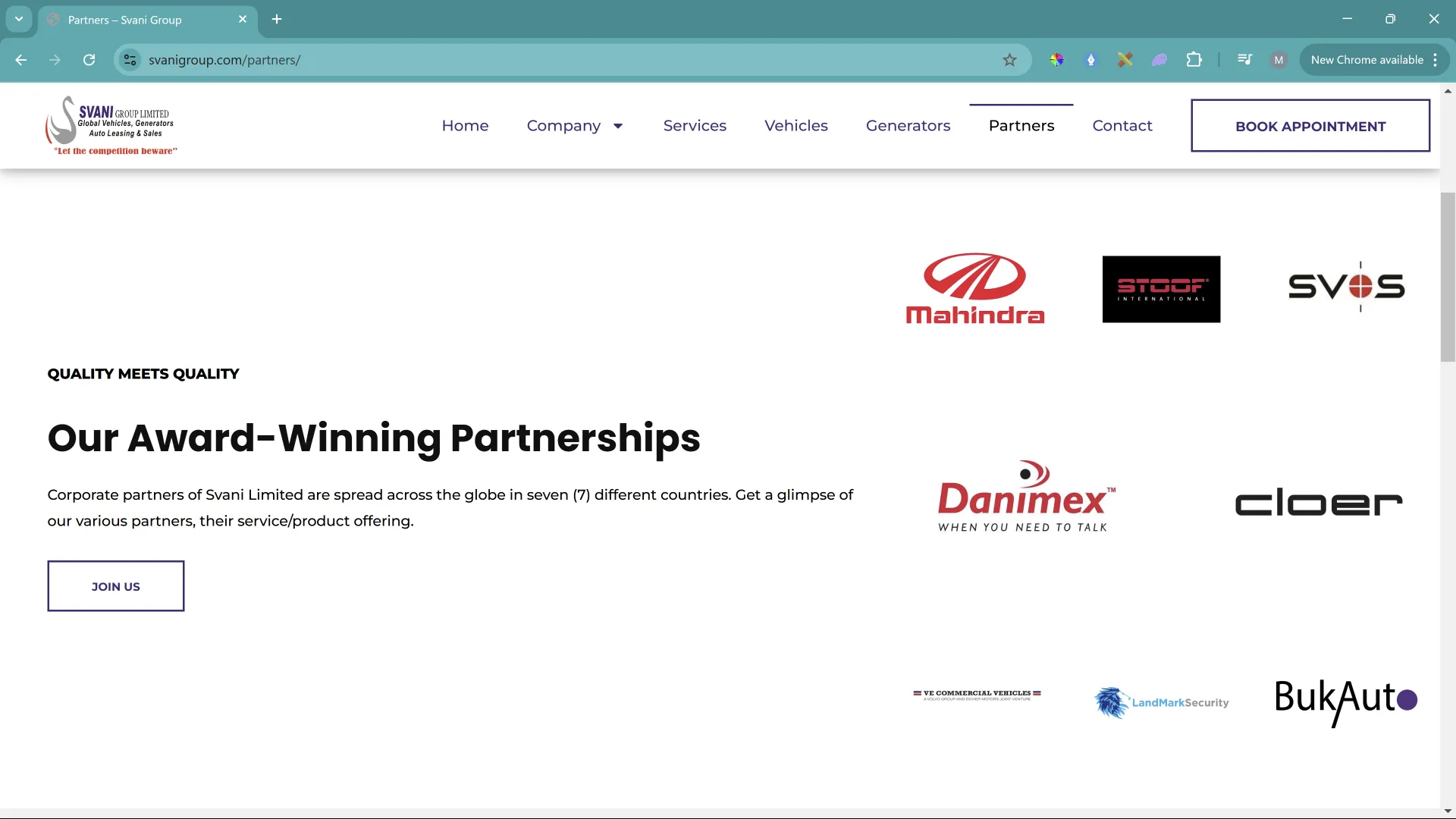Open the tab search dropdown
The image size is (1456, 819).
pos(19,20)
